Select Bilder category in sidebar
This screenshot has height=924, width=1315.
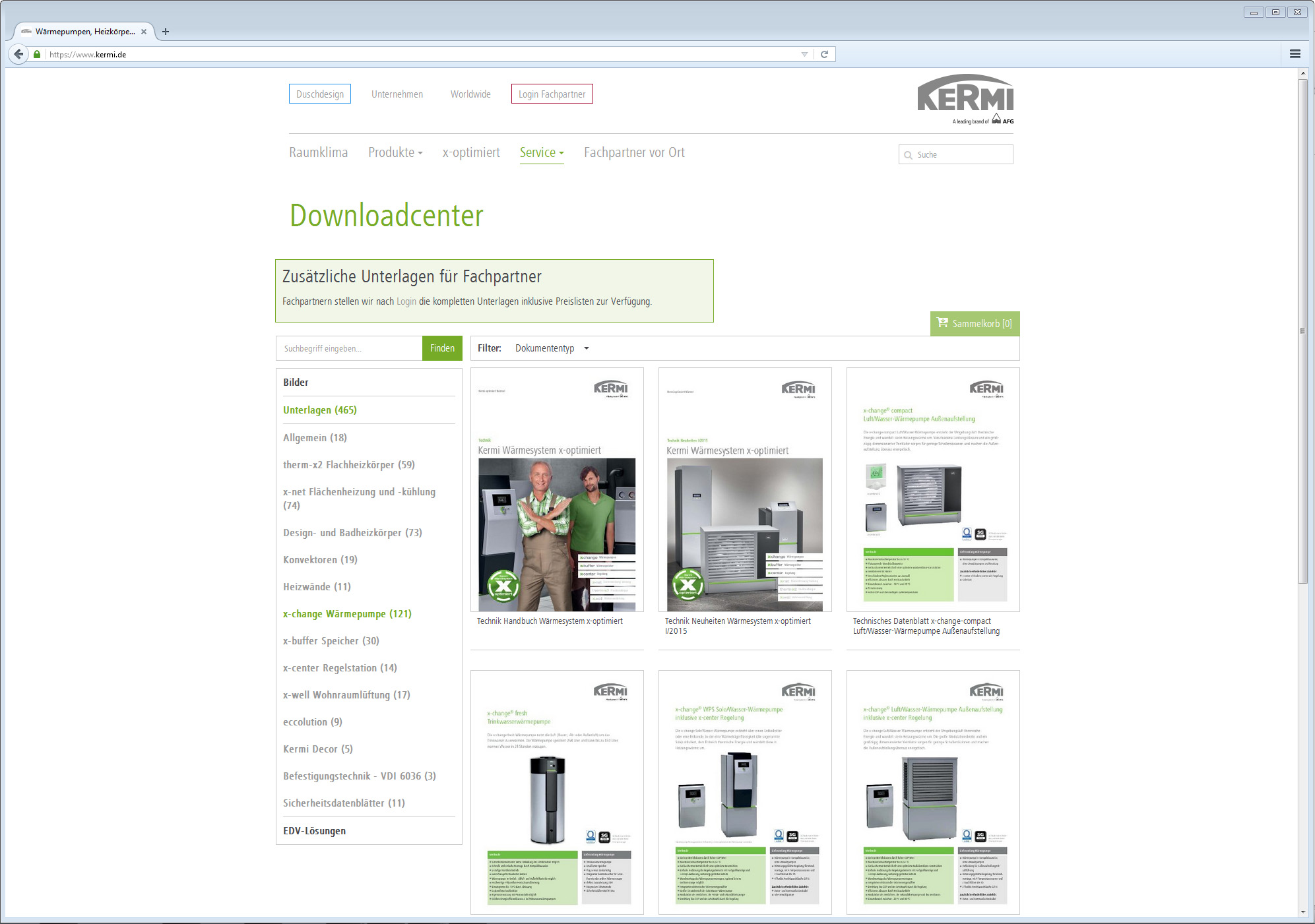(x=296, y=383)
